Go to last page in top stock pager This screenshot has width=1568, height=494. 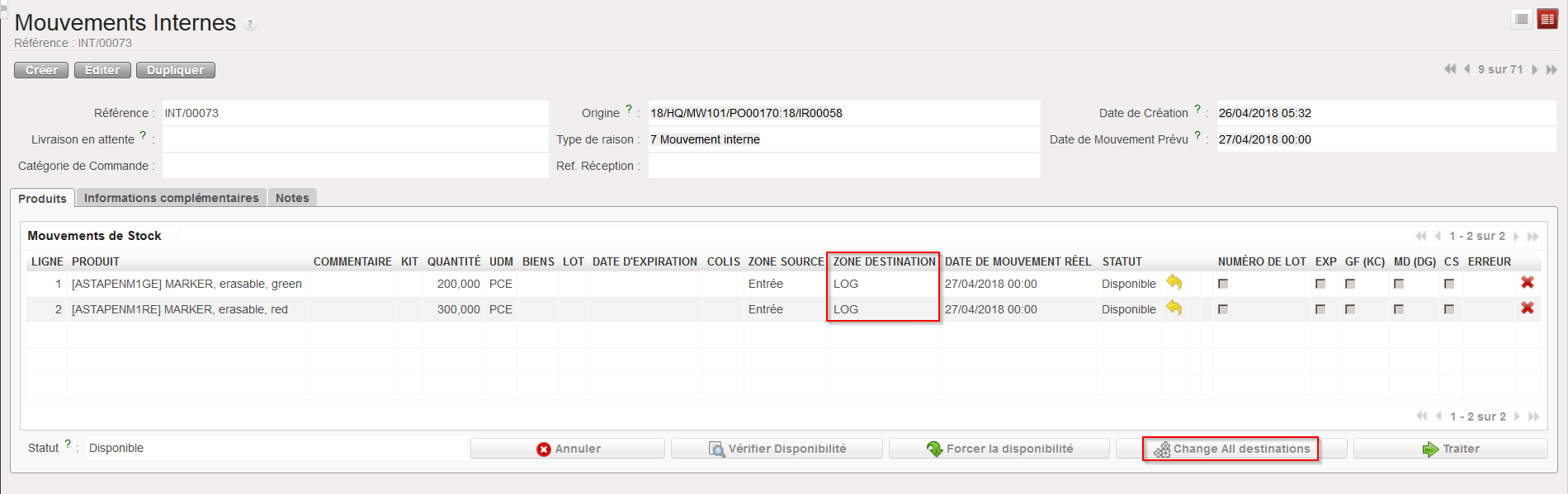tap(1533, 236)
